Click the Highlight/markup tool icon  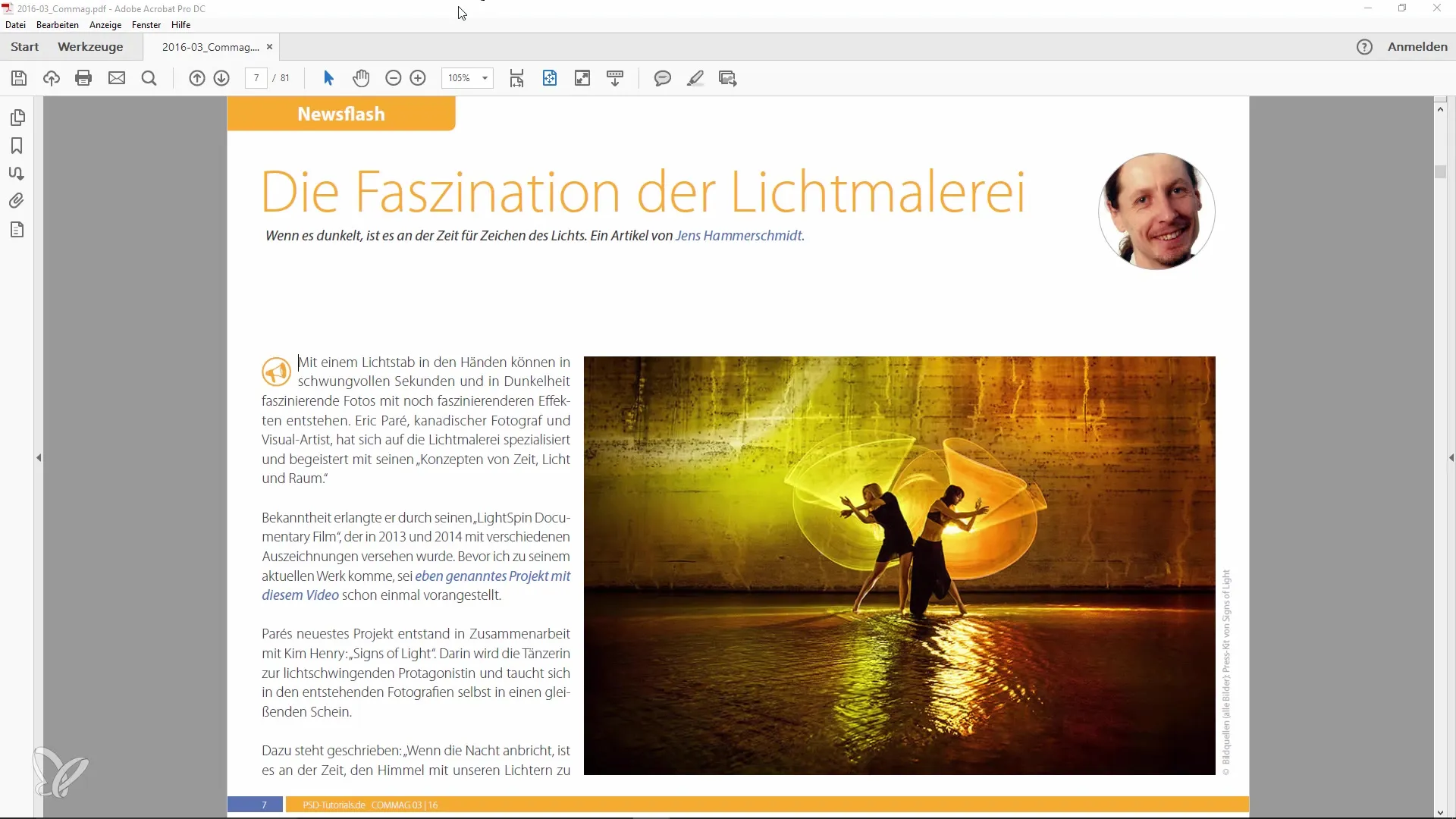pyautogui.click(x=696, y=78)
